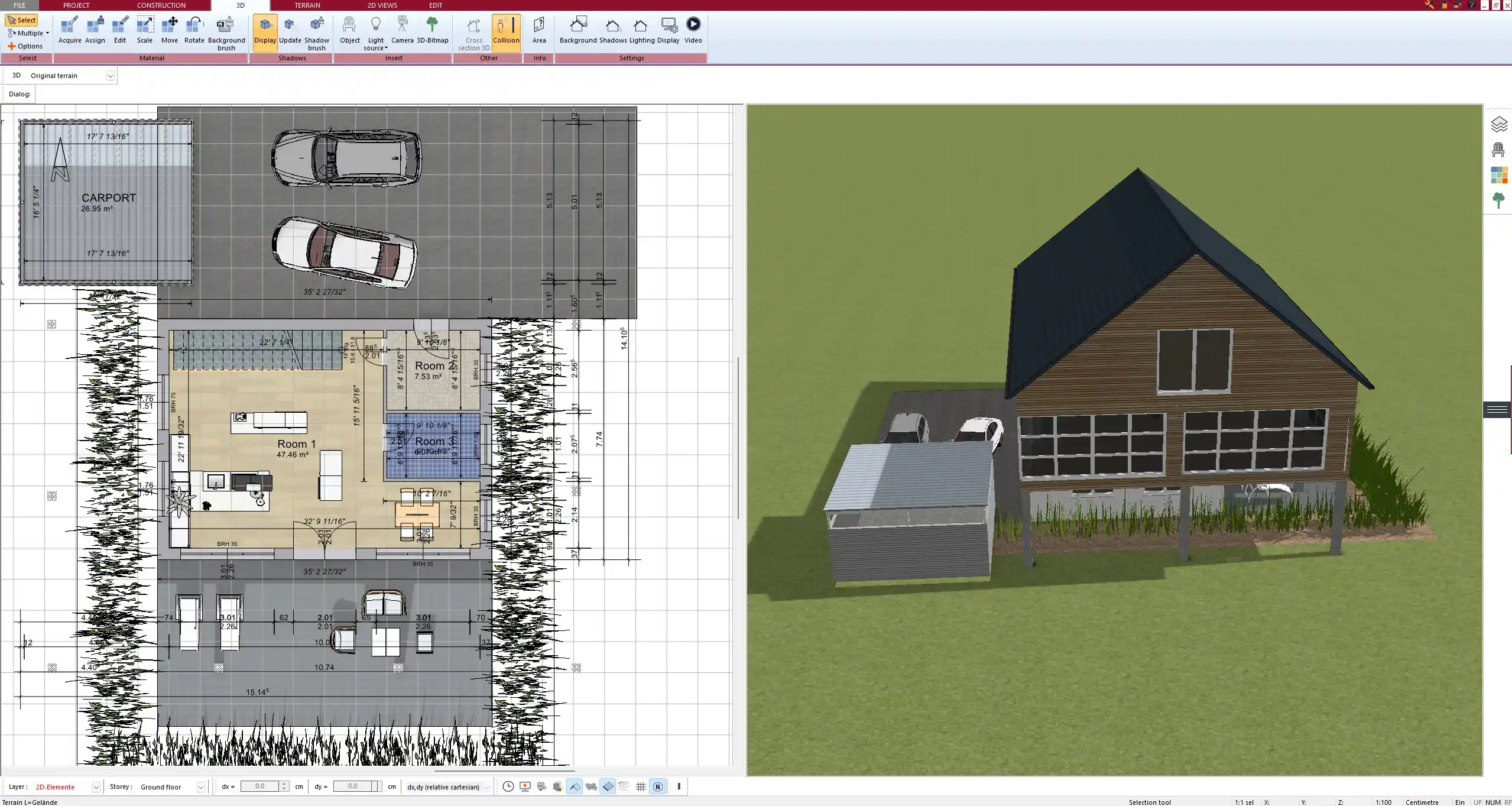Select the Rotate material tool
Viewport: 1512px width, 806px height.
click(x=194, y=31)
